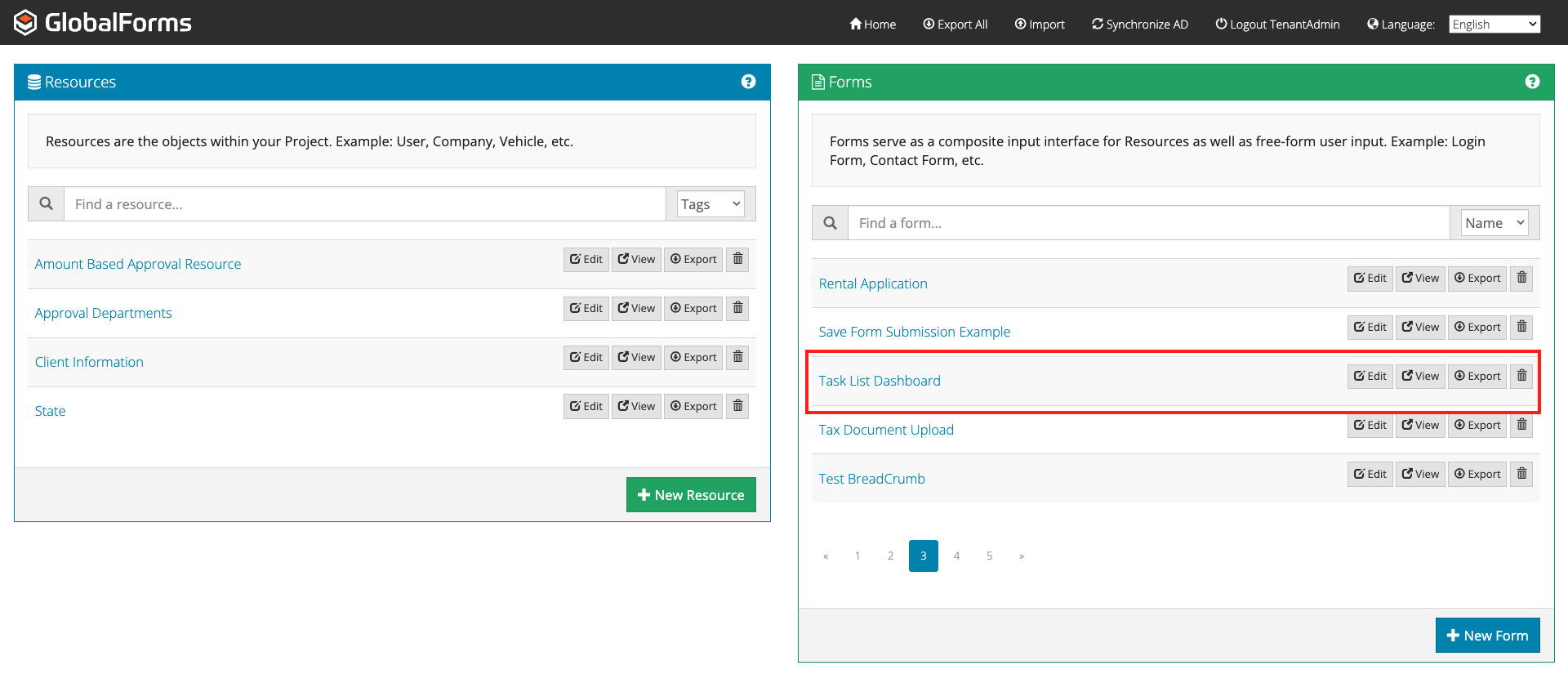
Task: Focus the Find a form search field
Action: pyautogui.click(x=1148, y=223)
